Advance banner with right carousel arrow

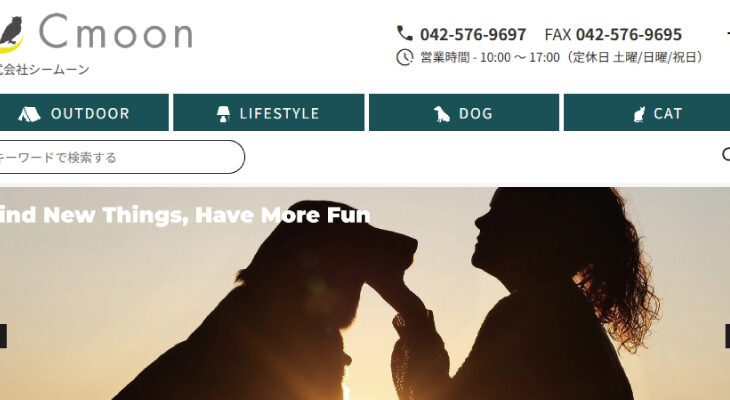click(727, 336)
